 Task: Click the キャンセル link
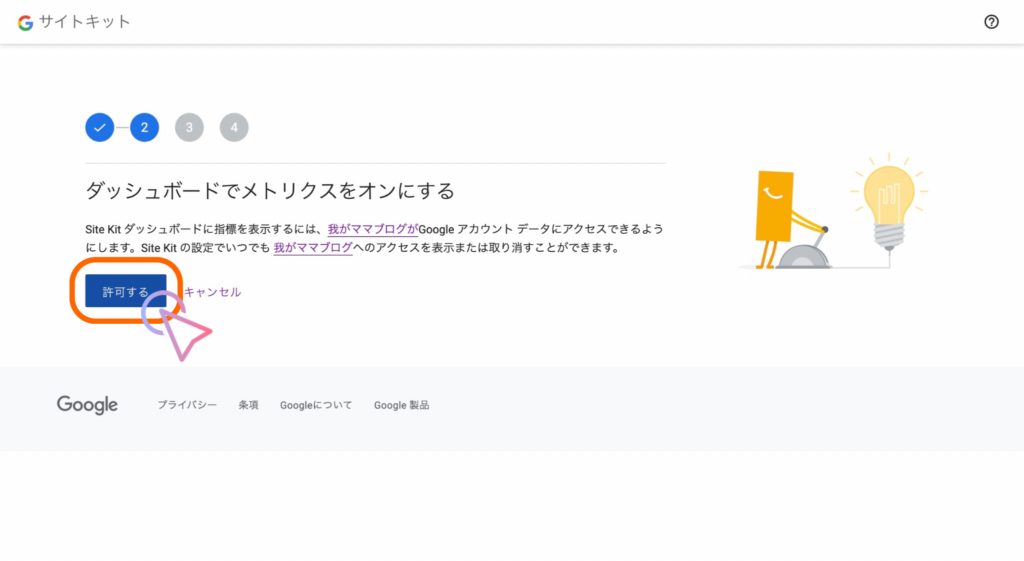pos(212,292)
